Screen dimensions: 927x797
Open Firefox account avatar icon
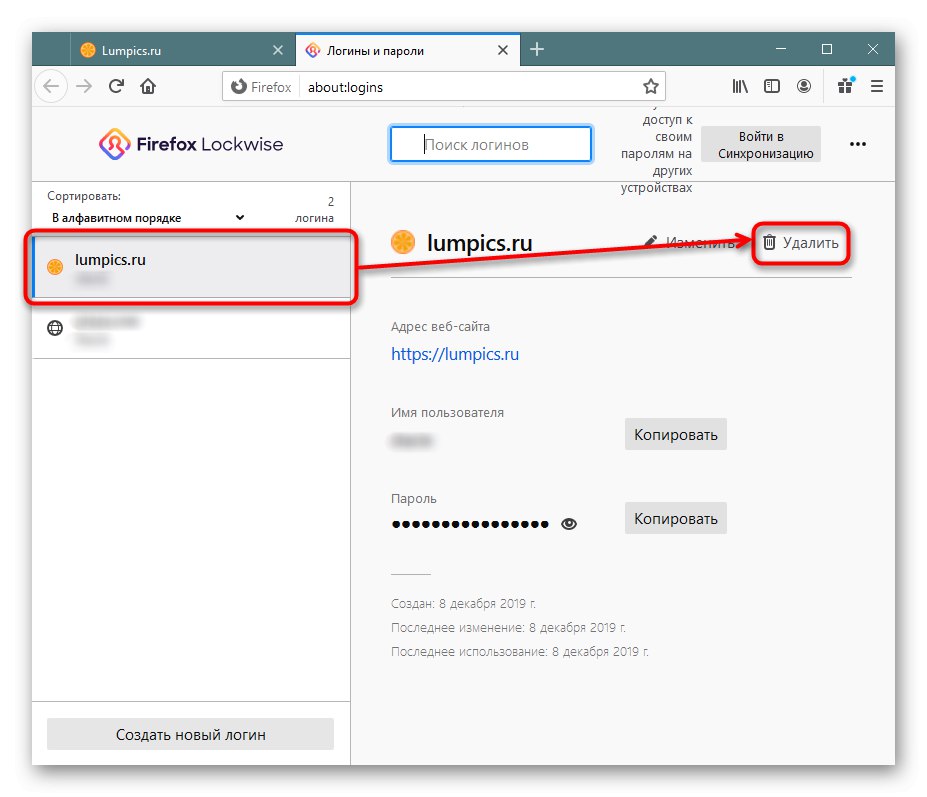click(803, 86)
